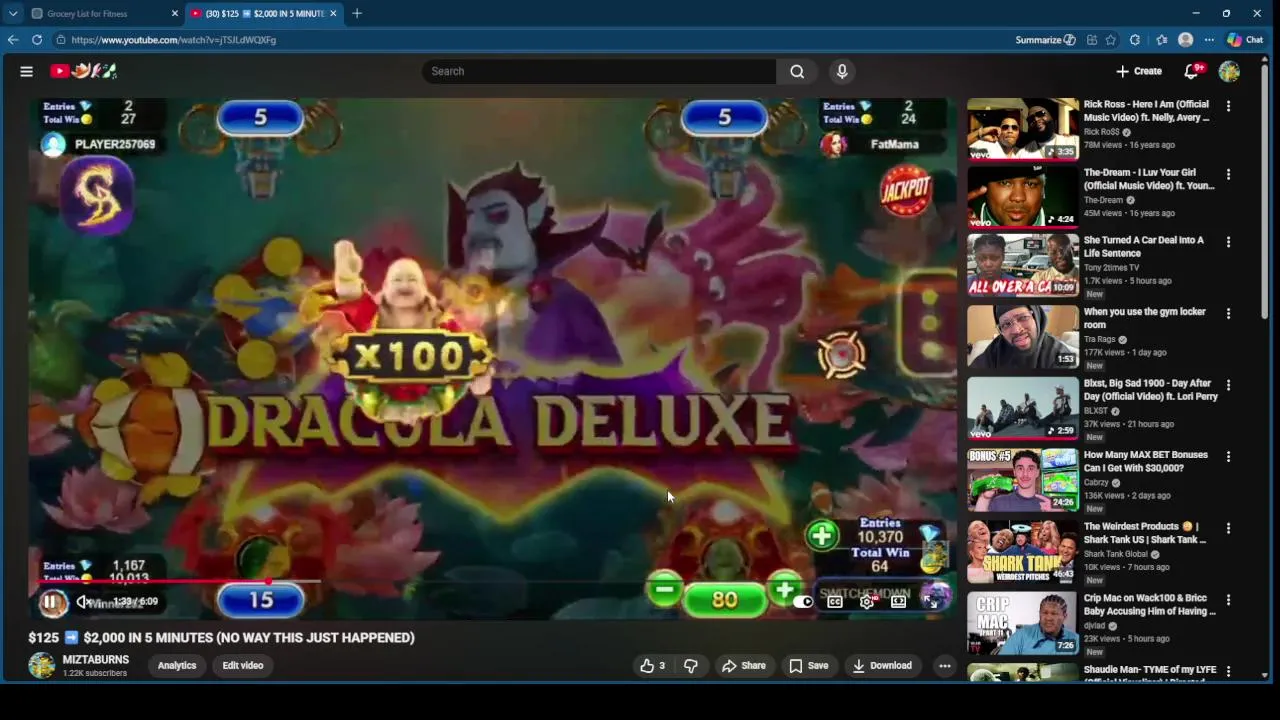
Task: Open MIZTABURNS channel name link
Action: coord(96,660)
